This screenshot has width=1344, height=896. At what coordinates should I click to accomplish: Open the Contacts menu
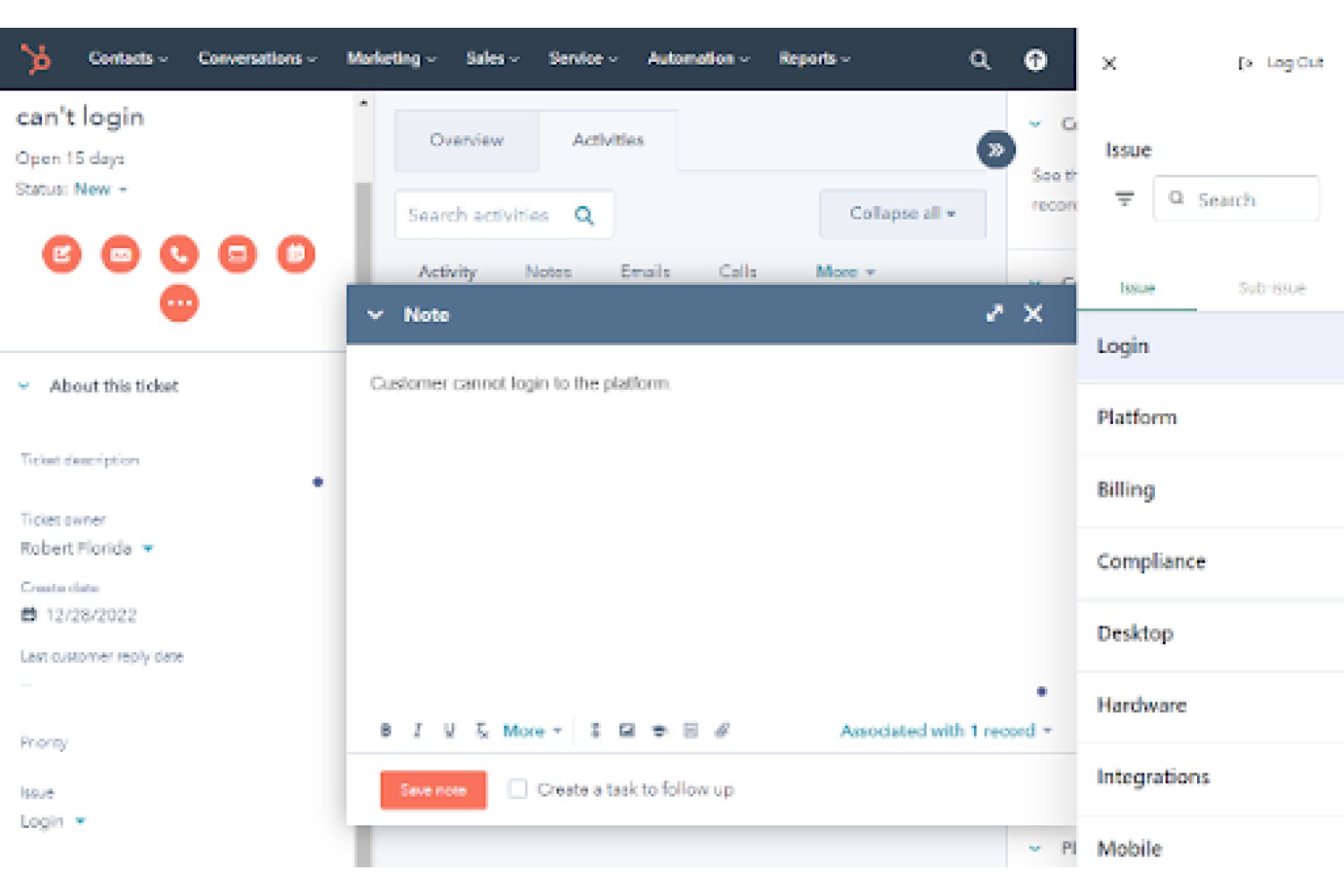click(x=128, y=58)
